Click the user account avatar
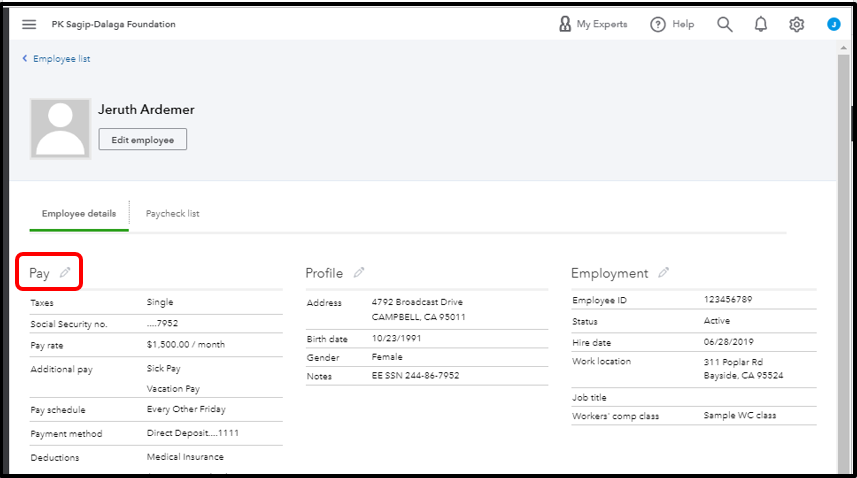The width and height of the screenshot is (857, 478). (833, 25)
